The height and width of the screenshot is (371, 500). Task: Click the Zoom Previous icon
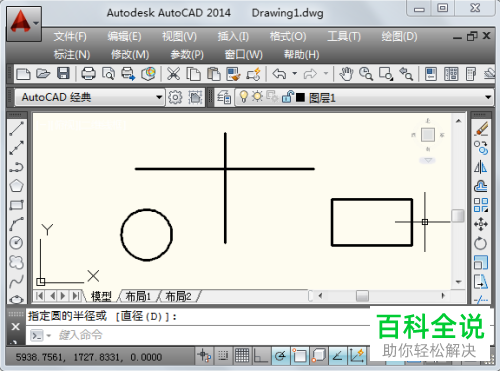pos(406,74)
